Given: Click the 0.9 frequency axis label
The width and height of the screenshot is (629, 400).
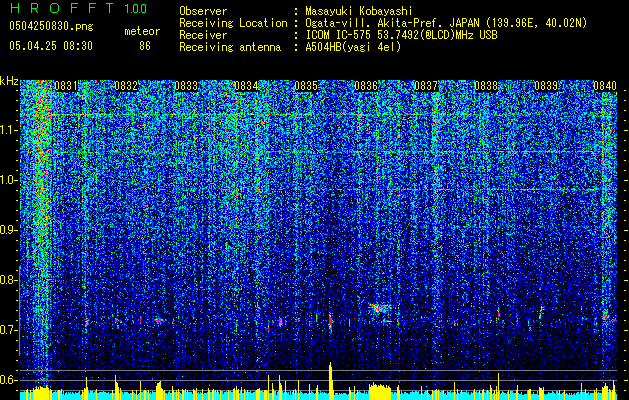Looking at the screenshot, I should point(9,230).
